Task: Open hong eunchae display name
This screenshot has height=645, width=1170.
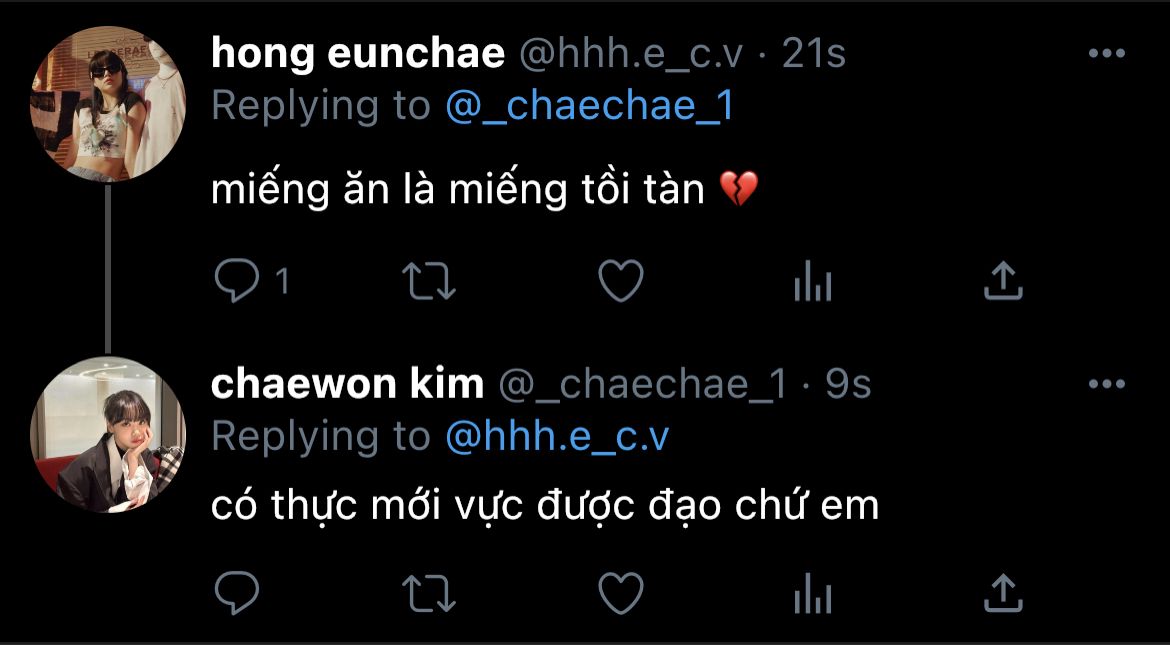Action: click(x=358, y=54)
